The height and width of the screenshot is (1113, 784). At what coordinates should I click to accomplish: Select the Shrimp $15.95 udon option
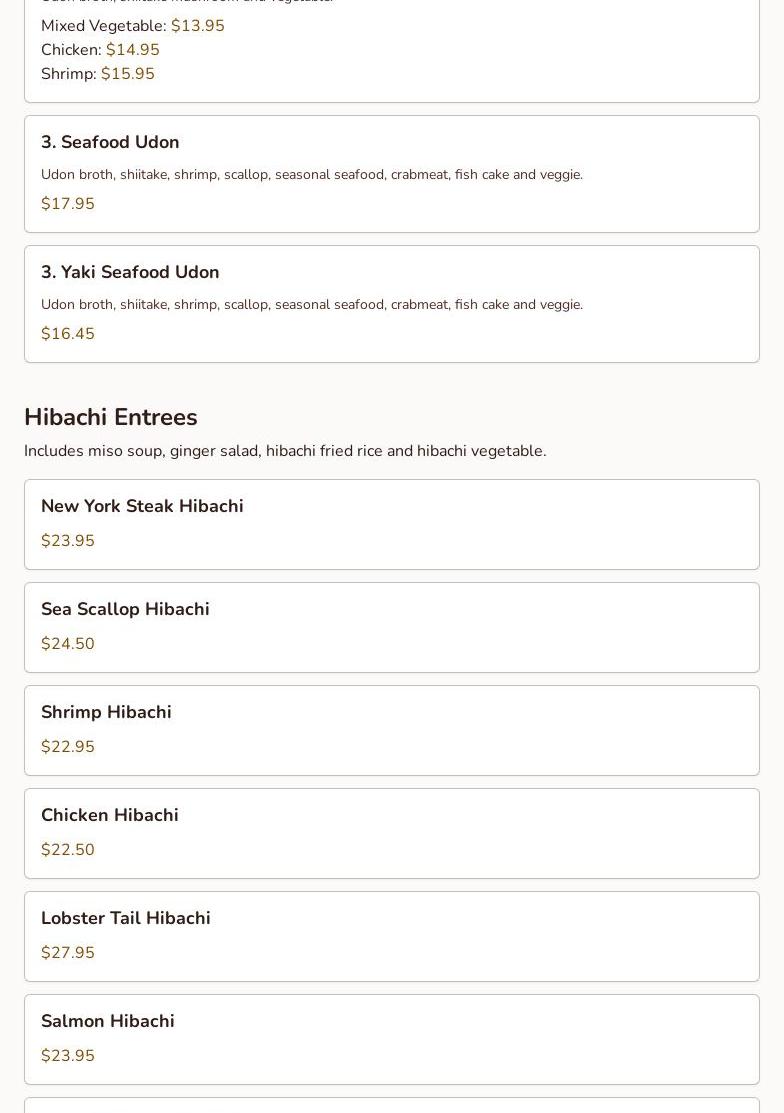pyautogui.click(x=98, y=74)
